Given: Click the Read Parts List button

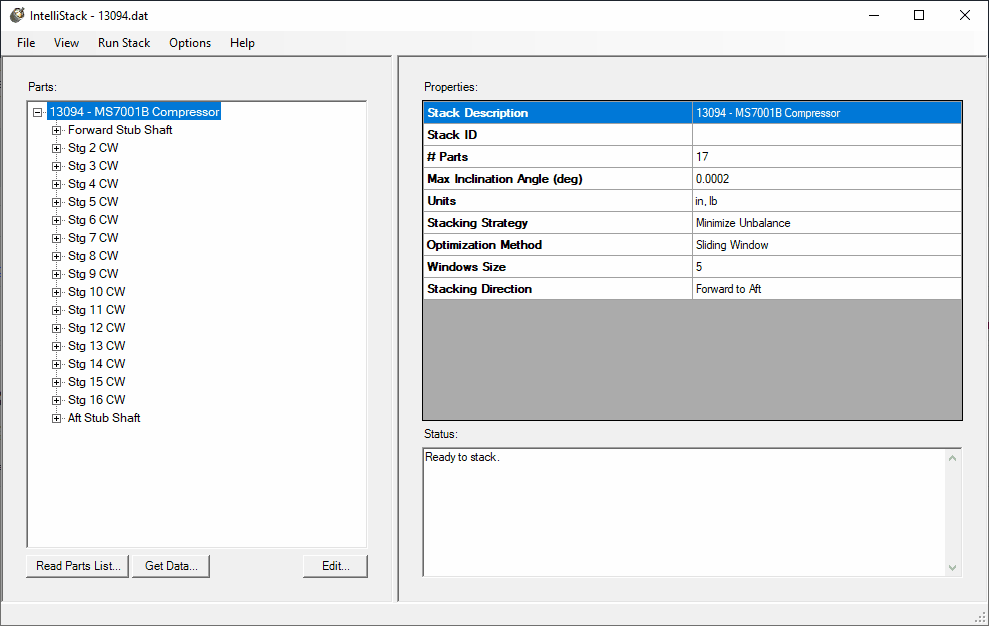Looking at the screenshot, I should tap(78, 566).
